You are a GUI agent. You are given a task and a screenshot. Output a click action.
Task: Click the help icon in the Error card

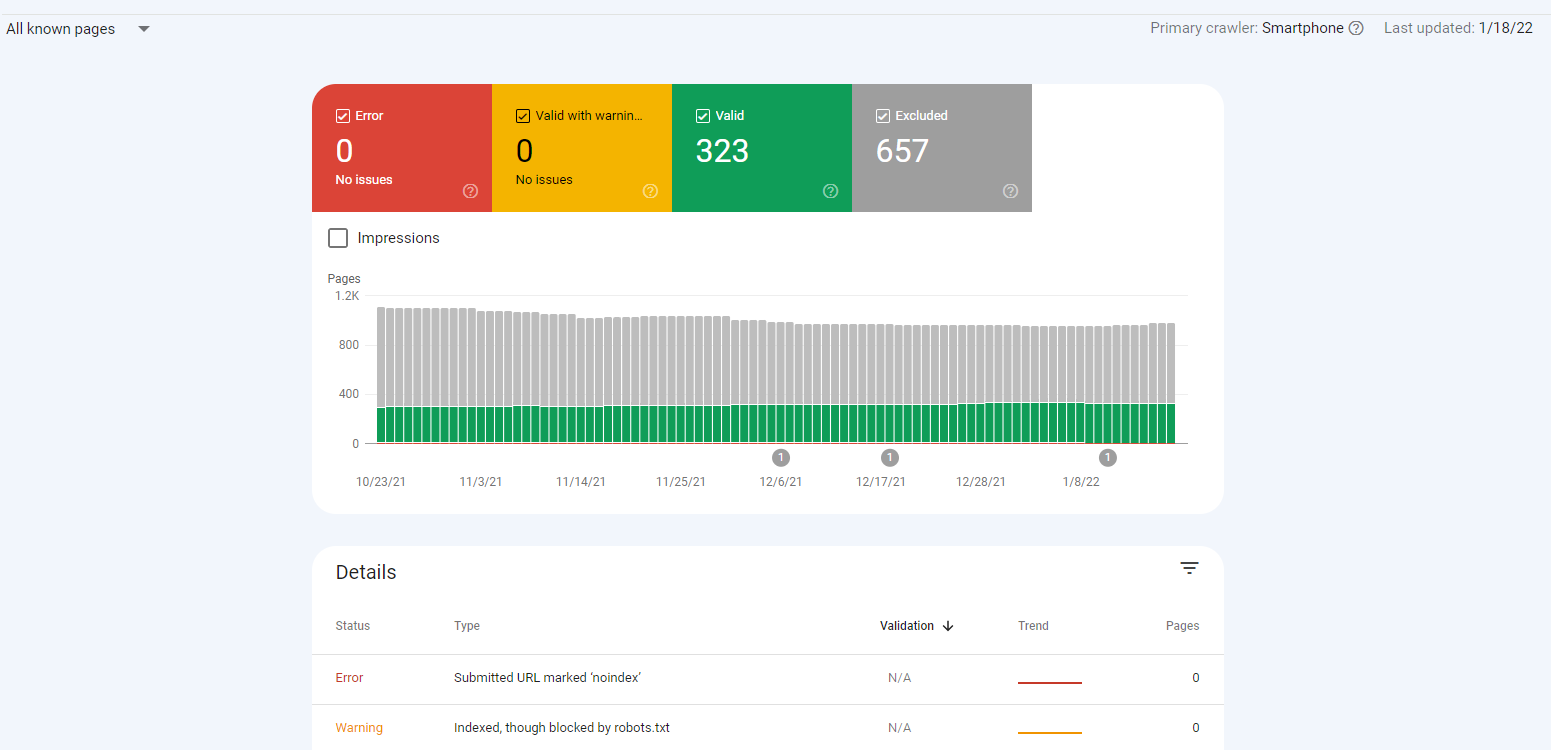pyautogui.click(x=471, y=191)
